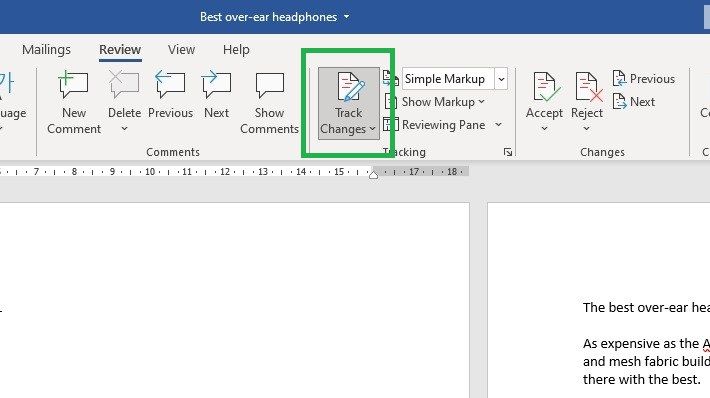This screenshot has width=710, height=398.
Task: Click the Reviewing Pane button
Action: point(443,125)
